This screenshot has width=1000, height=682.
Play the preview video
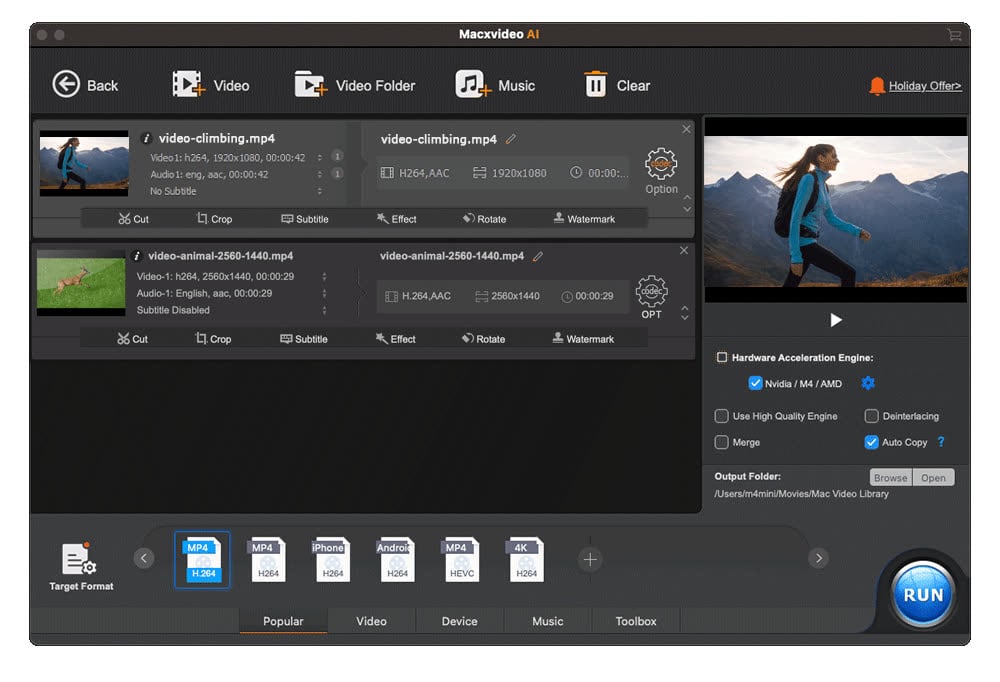(835, 320)
